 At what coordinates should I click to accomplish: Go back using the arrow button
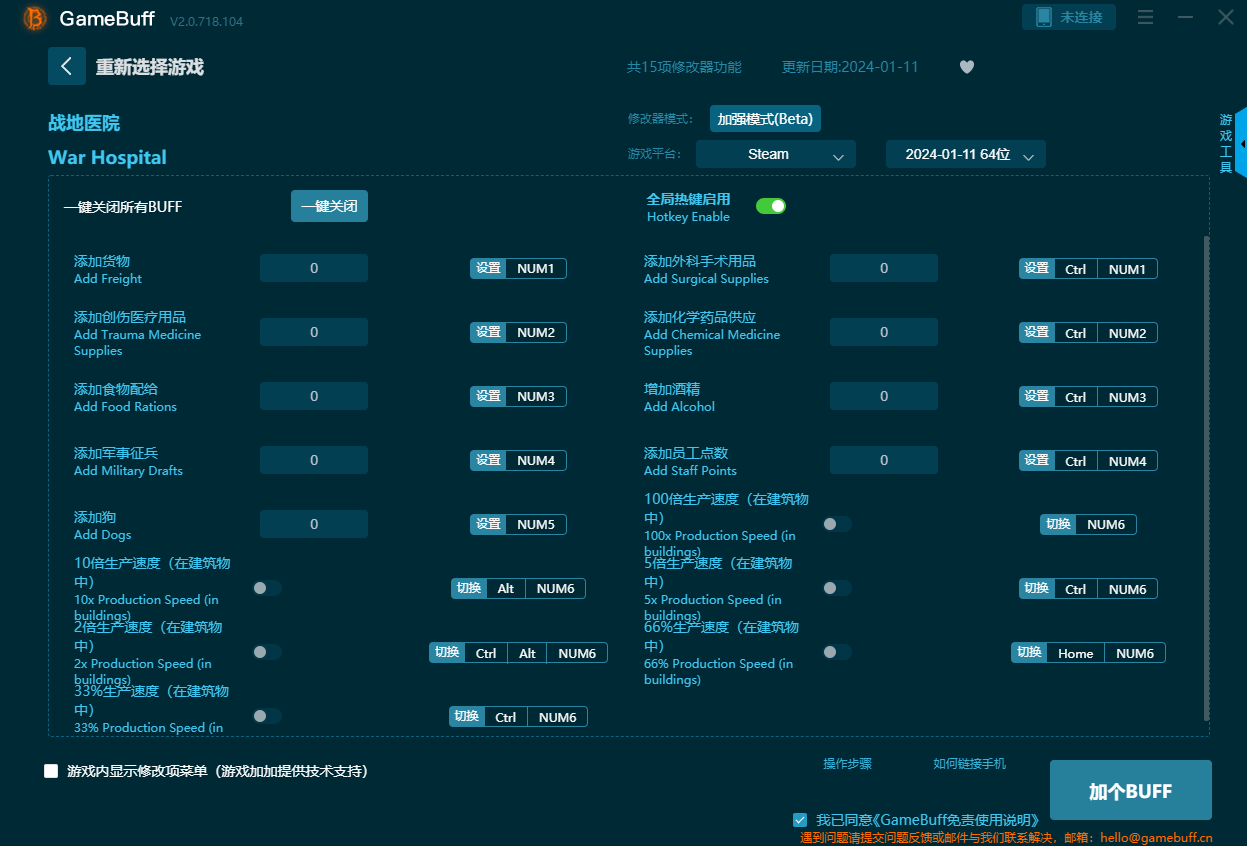coord(67,66)
